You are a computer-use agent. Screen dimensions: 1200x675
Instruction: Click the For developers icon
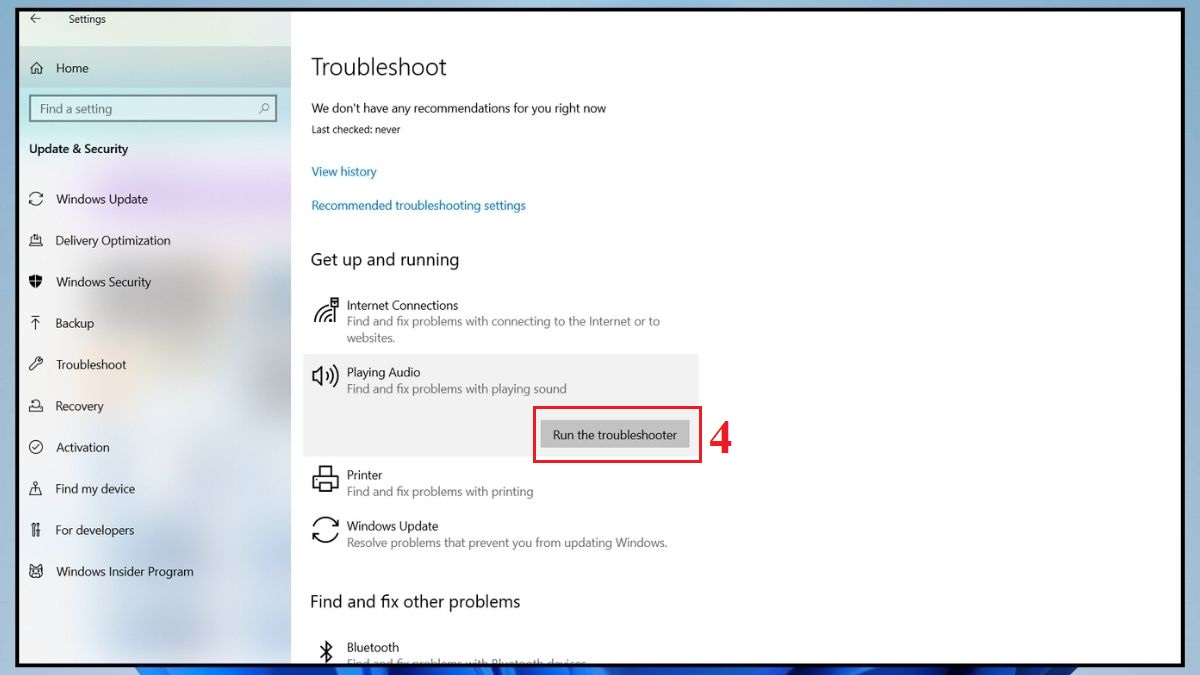37,530
